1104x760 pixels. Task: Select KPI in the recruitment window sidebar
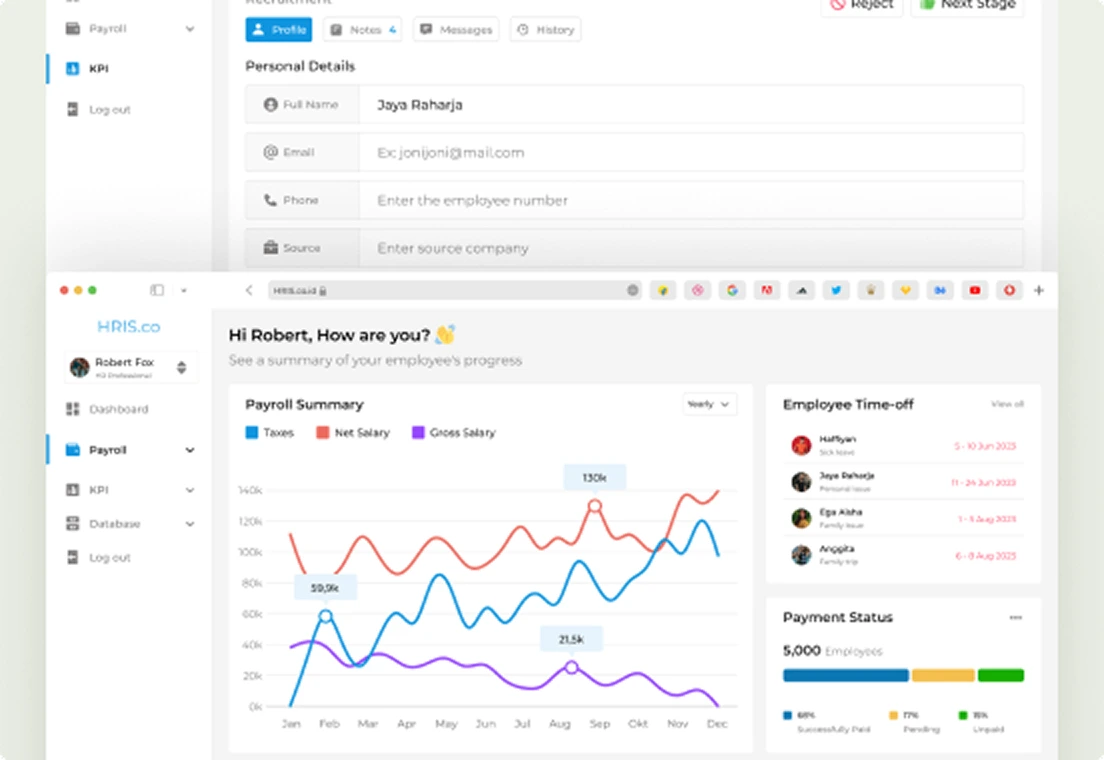[99, 68]
